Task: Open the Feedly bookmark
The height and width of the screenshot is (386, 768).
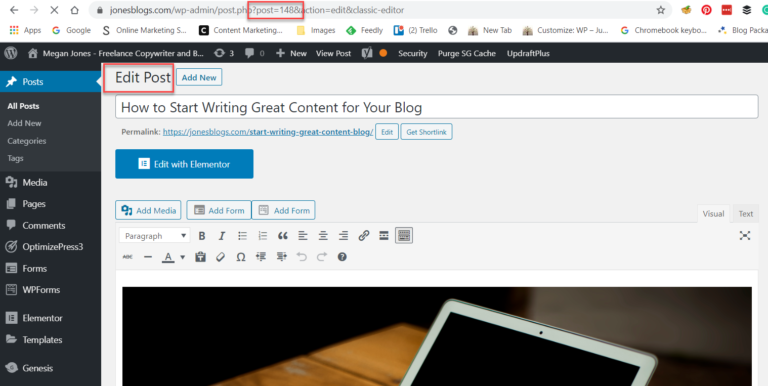Action: 364,30
